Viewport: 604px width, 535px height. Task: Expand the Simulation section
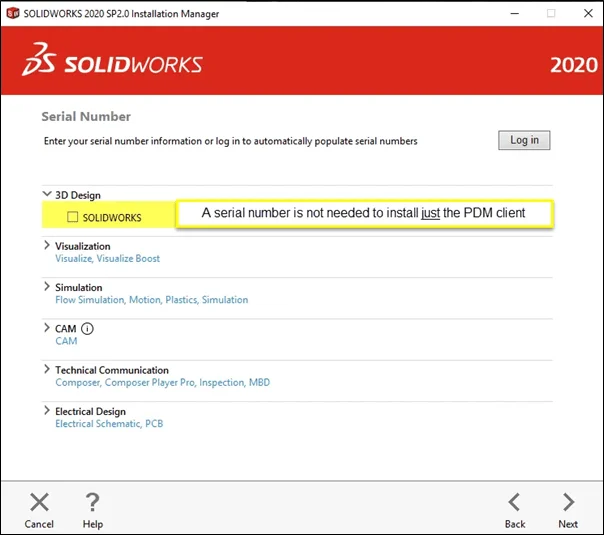coord(47,287)
